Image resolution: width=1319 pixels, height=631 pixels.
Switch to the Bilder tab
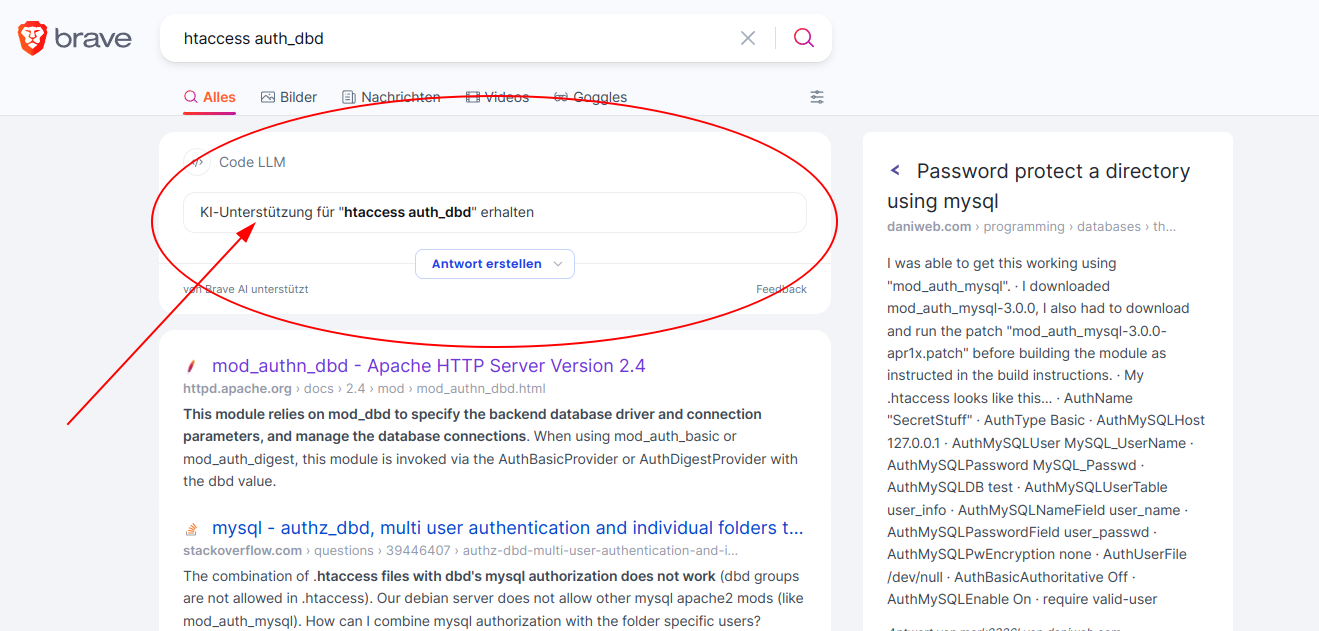289,97
